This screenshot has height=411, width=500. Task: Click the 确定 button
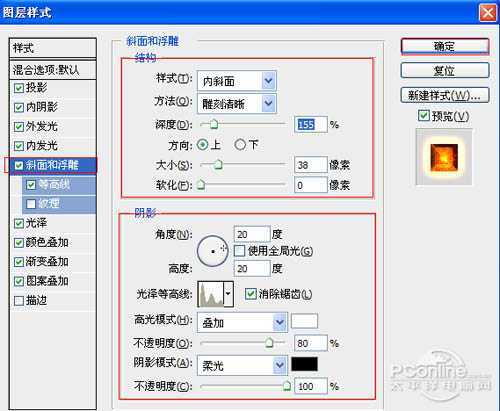(x=445, y=46)
